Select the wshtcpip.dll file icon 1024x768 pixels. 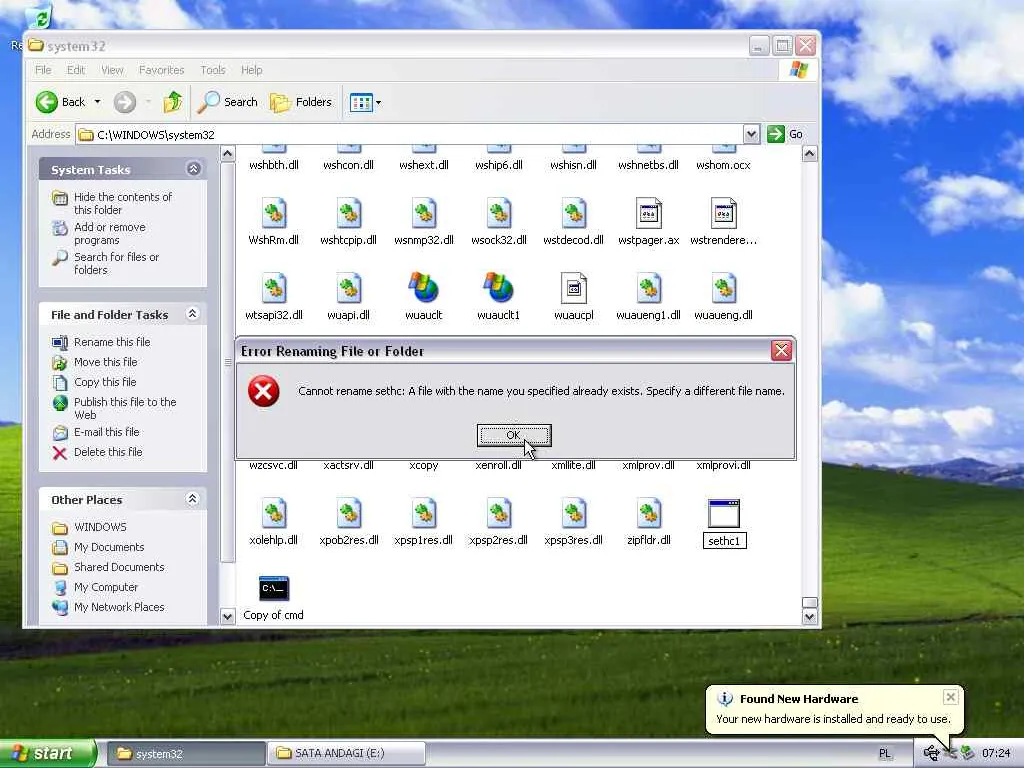[349, 214]
